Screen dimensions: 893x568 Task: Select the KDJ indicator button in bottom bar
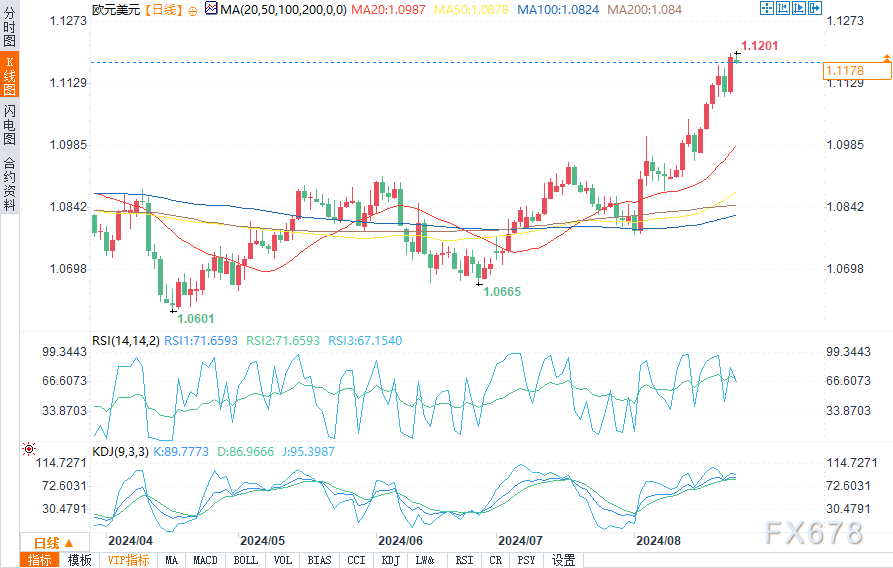tap(390, 560)
